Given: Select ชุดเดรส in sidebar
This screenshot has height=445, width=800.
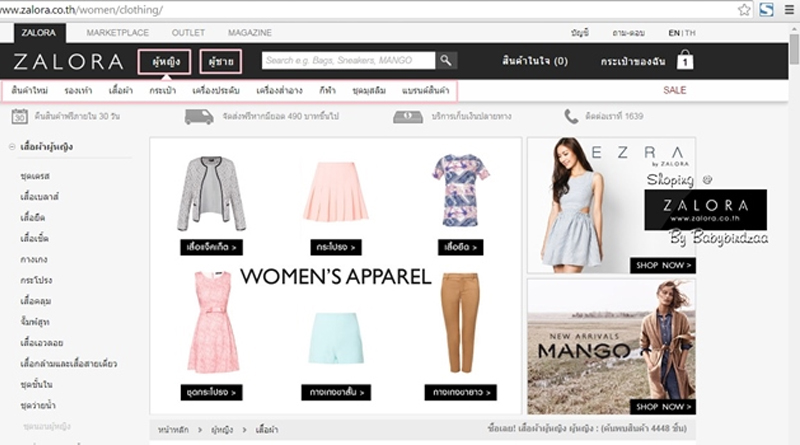Looking at the screenshot, I should [x=35, y=176].
